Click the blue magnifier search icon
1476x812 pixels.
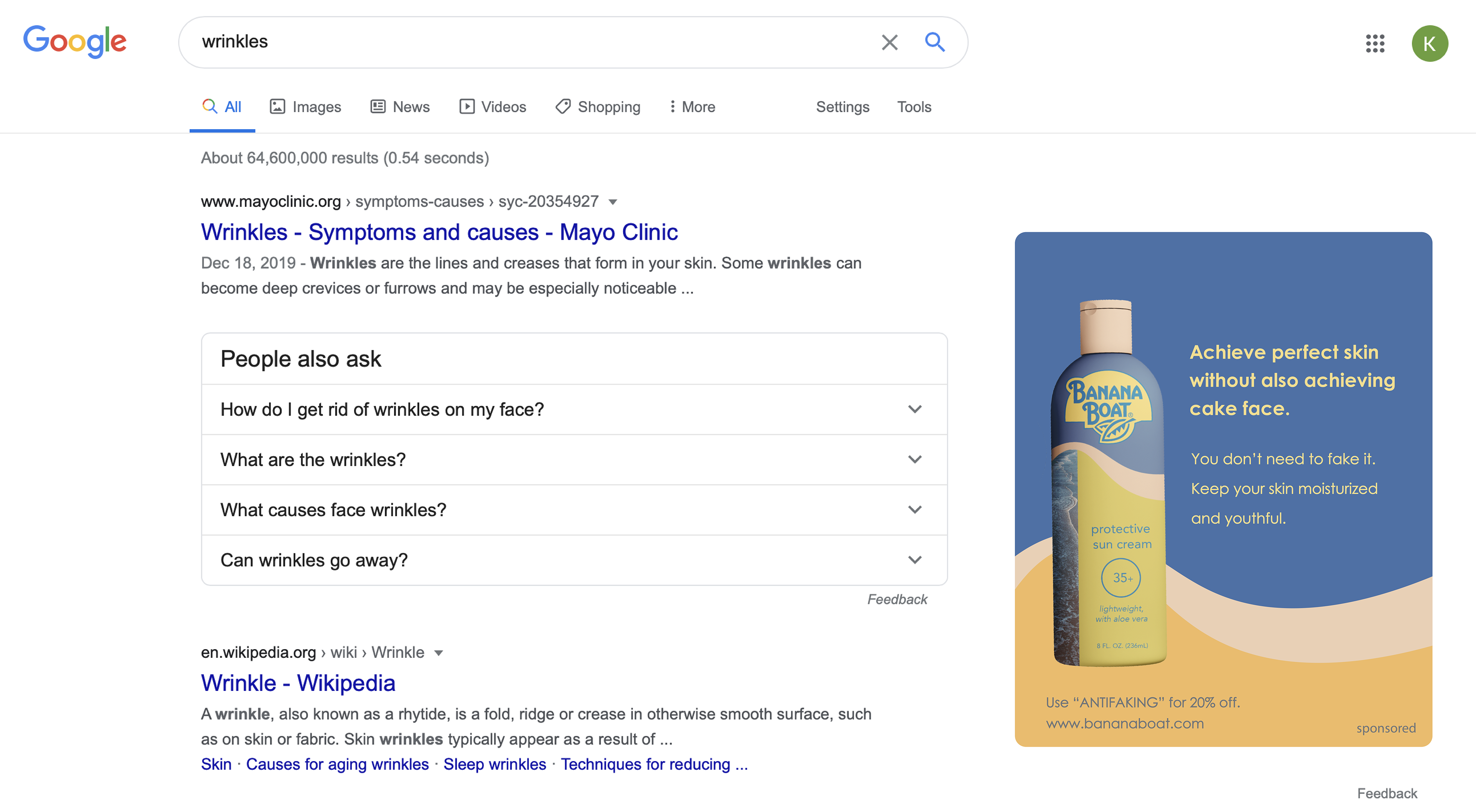pos(934,42)
